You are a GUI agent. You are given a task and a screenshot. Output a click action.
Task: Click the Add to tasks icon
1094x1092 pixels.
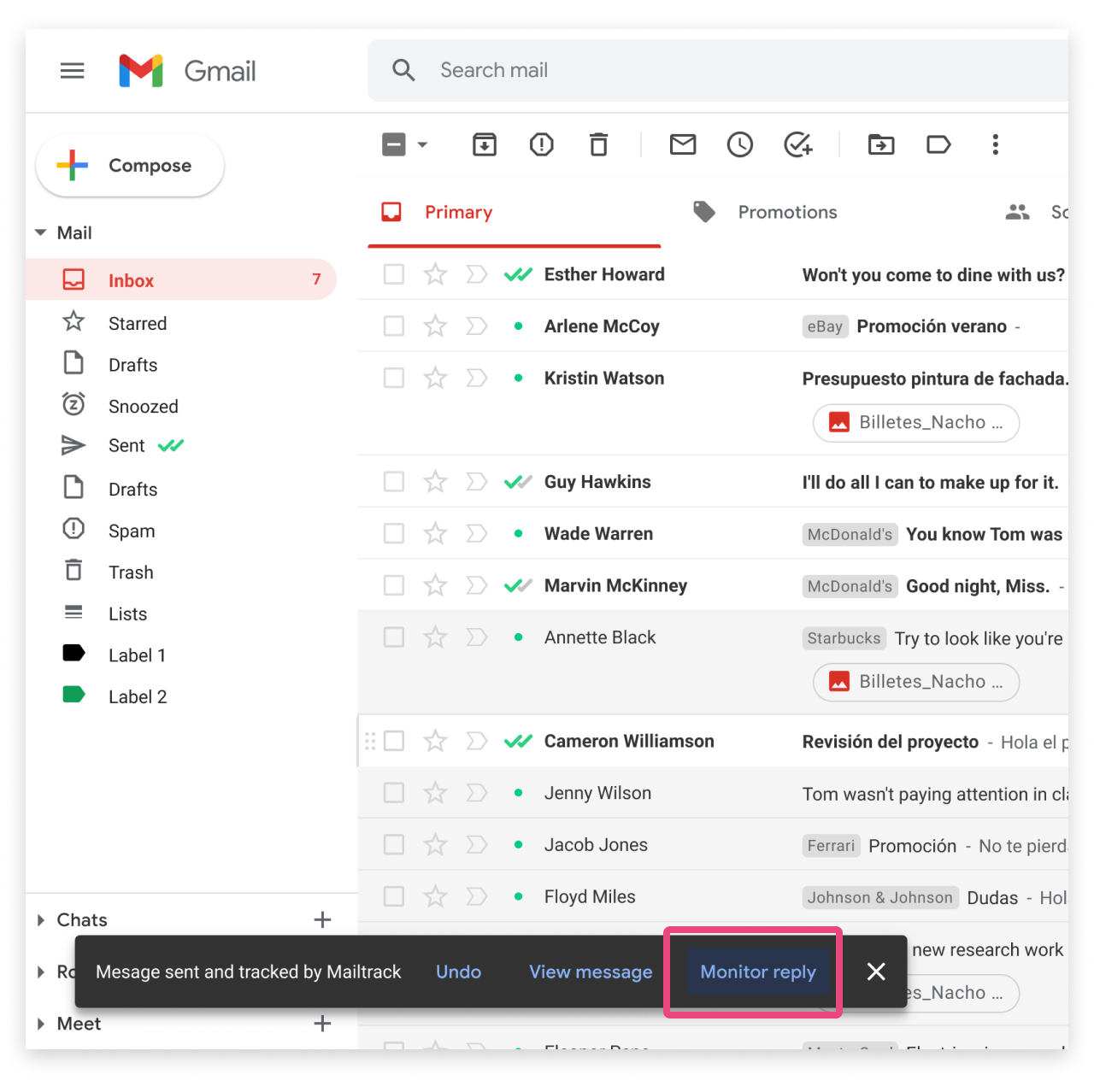pyautogui.click(x=797, y=144)
